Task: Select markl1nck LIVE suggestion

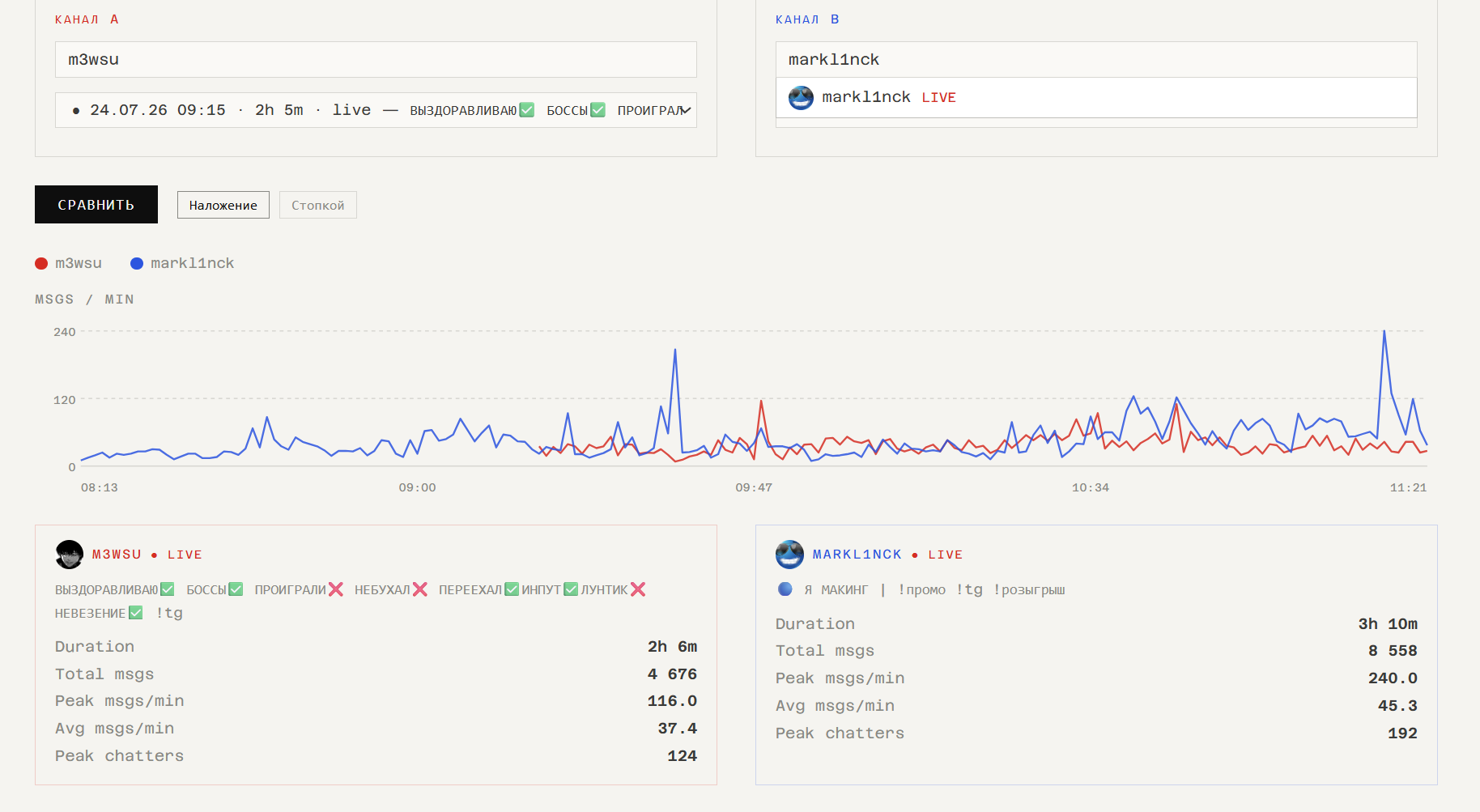Action: pos(1096,98)
